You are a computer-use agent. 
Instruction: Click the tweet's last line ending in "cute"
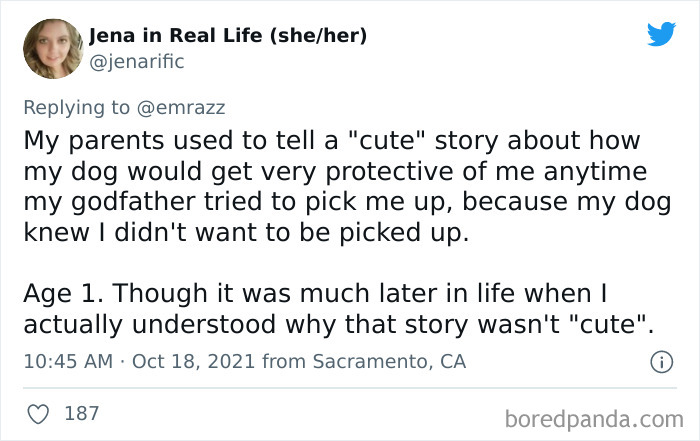[338, 324]
